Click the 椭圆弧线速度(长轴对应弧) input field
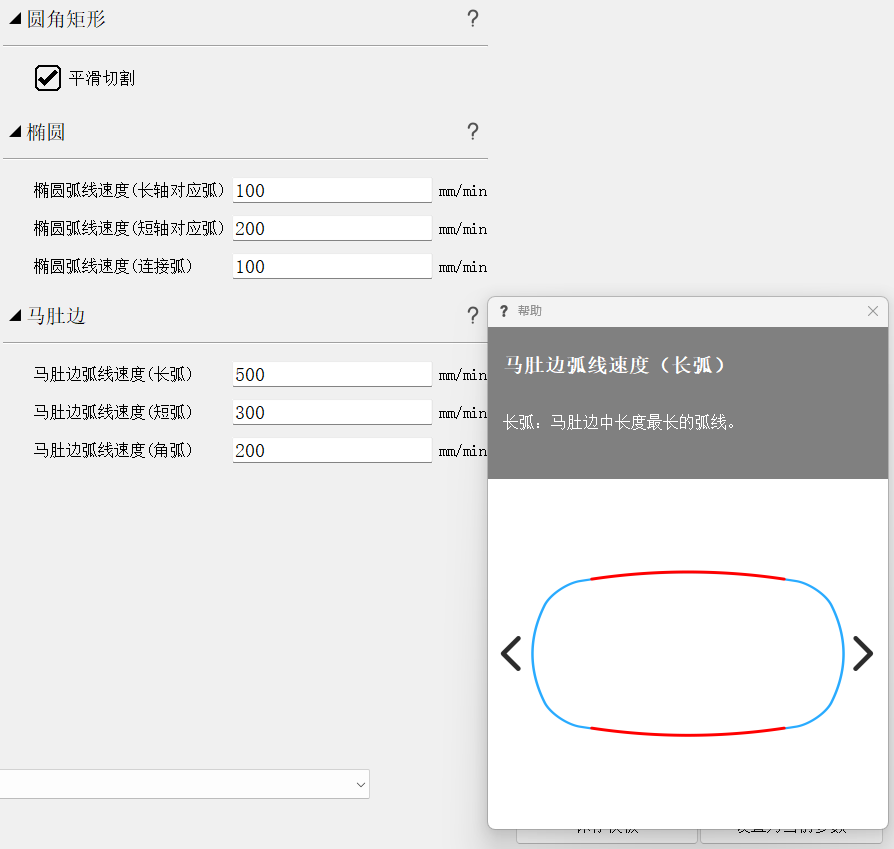Viewport: 894px width, 849px height. [332, 190]
